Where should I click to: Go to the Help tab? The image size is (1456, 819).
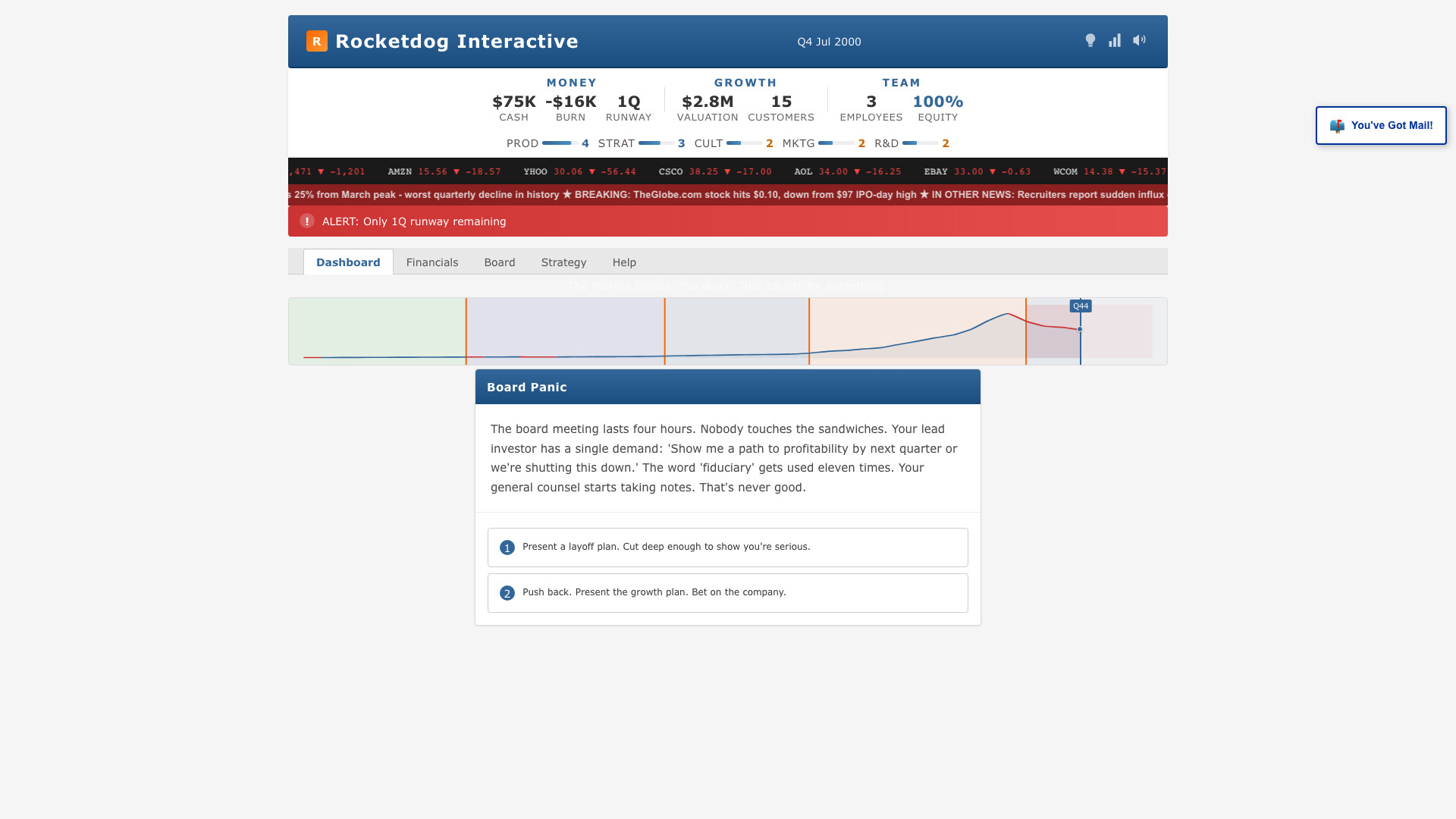click(x=624, y=262)
